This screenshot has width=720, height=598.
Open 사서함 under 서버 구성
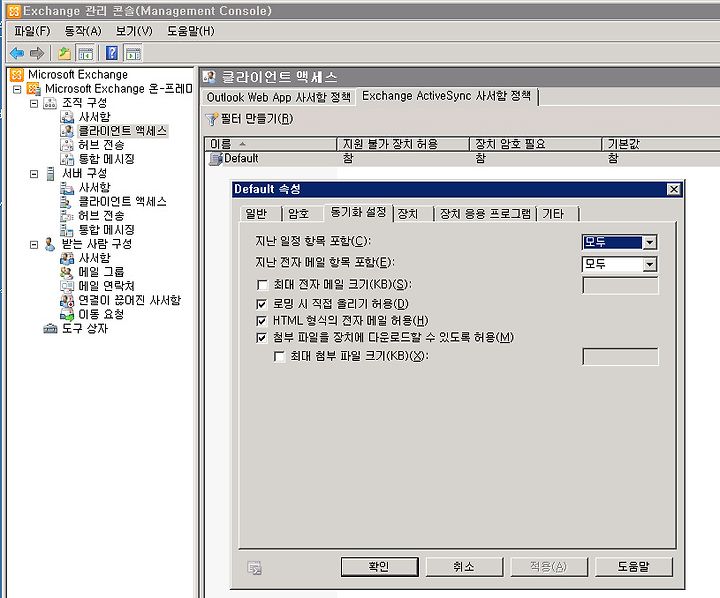point(95,187)
